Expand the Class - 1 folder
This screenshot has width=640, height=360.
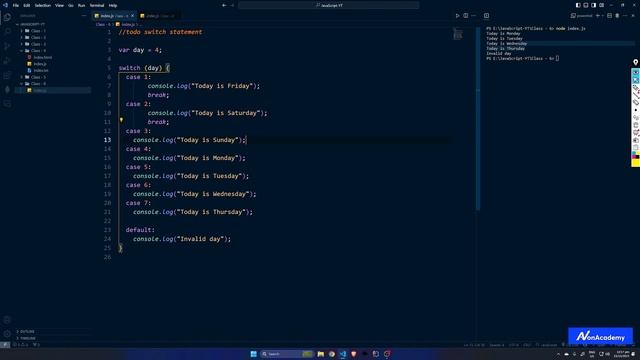tap(38, 31)
